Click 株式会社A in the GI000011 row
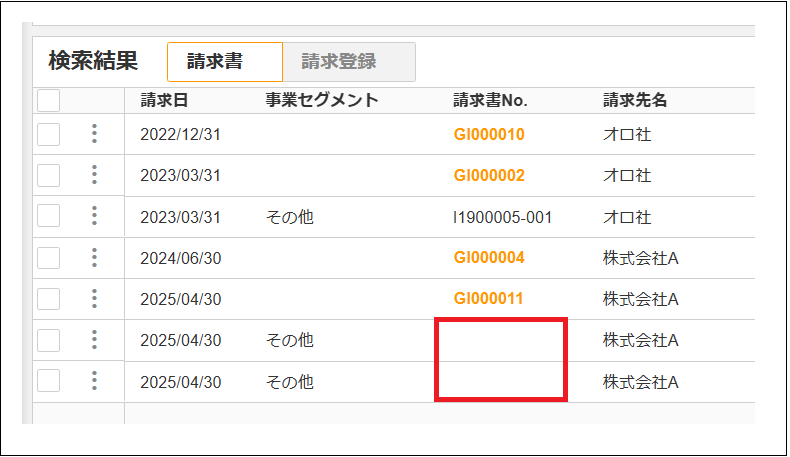790x457 pixels. tap(641, 299)
